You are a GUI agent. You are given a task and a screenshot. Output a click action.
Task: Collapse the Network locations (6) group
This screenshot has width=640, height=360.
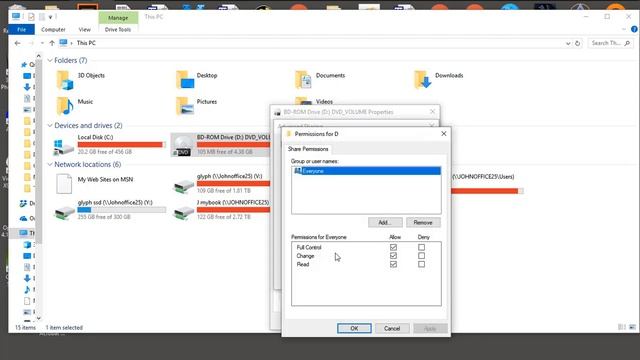click(50, 164)
